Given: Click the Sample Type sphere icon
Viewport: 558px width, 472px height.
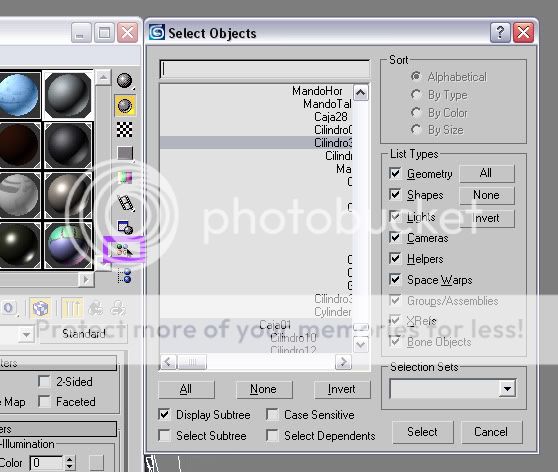Looking at the screenshot, I should pyautogui.click(x=124, y=81).
